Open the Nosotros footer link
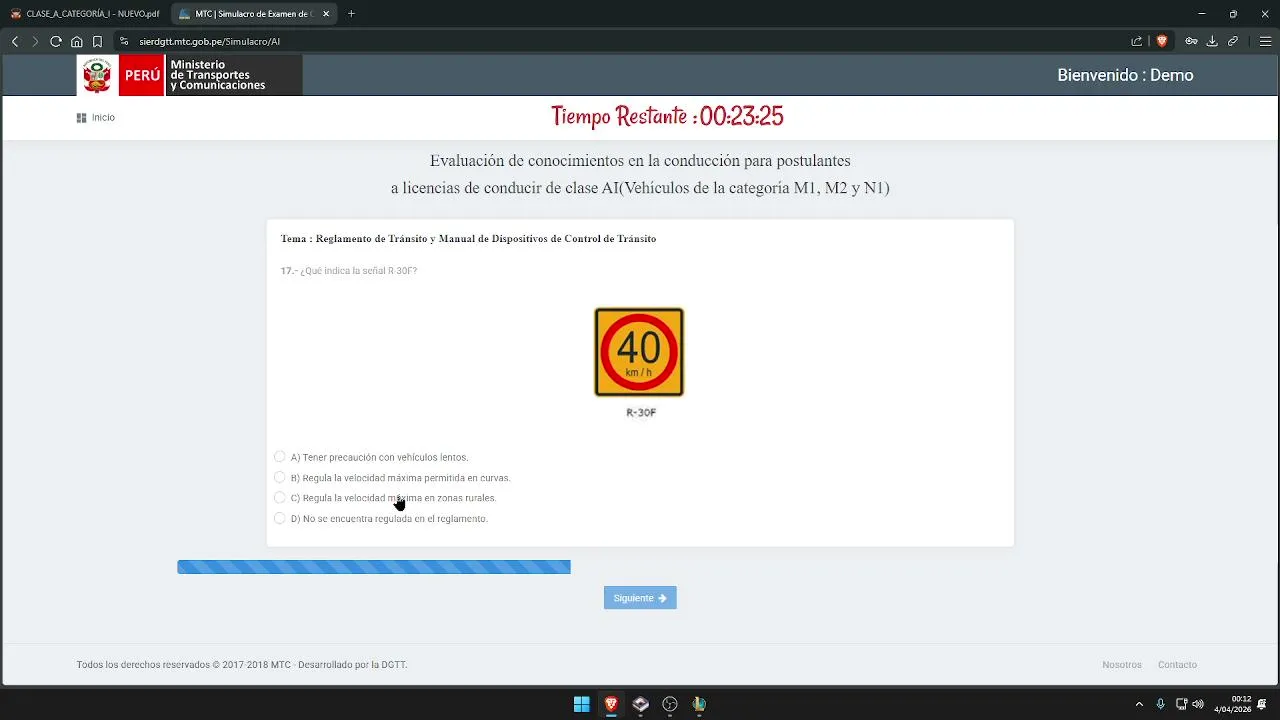Screen dimensions: 1280x720 click(1122, 665)
